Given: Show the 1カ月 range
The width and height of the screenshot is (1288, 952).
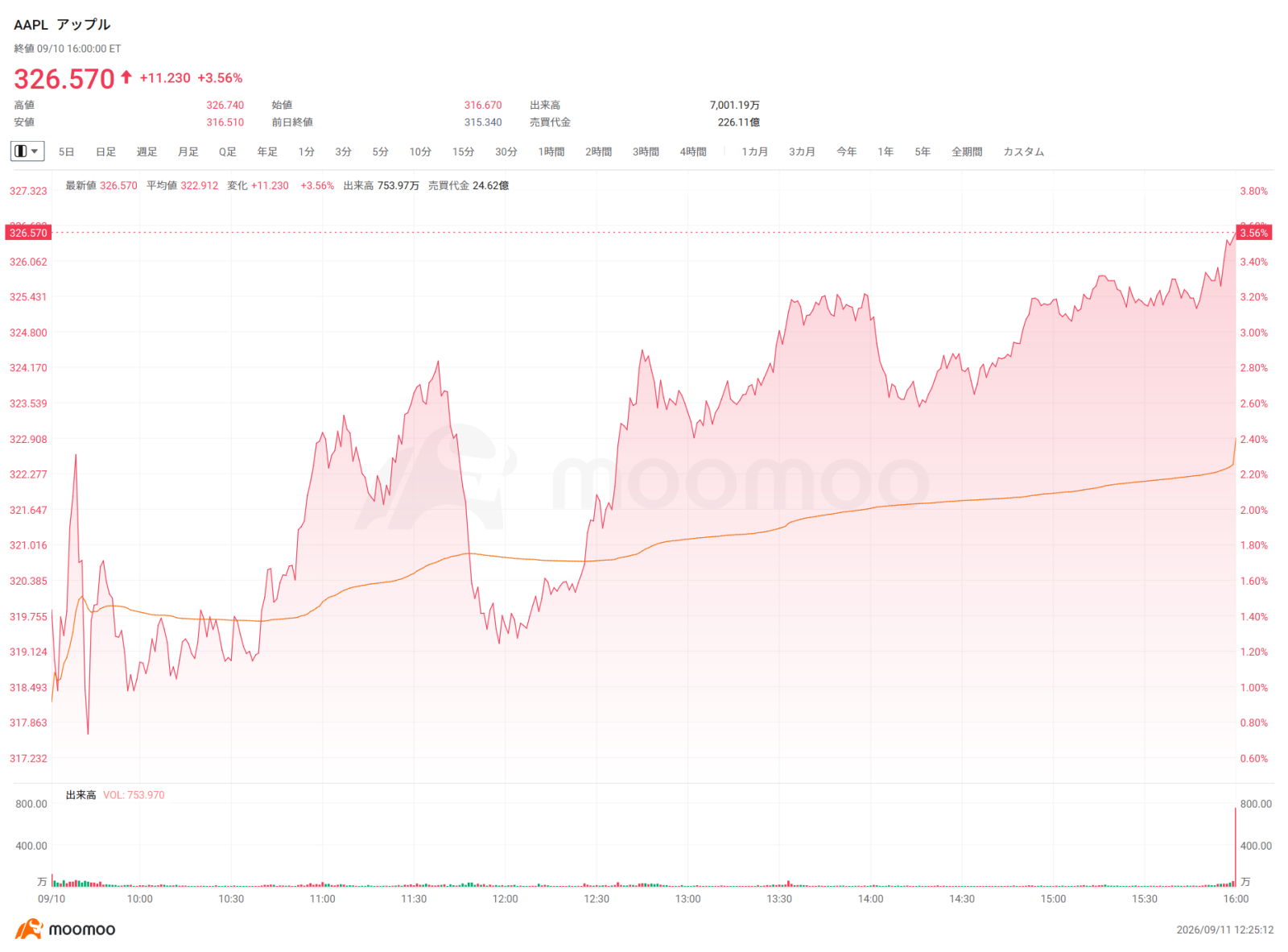Looking at the screenshot, I should point(755,151).
